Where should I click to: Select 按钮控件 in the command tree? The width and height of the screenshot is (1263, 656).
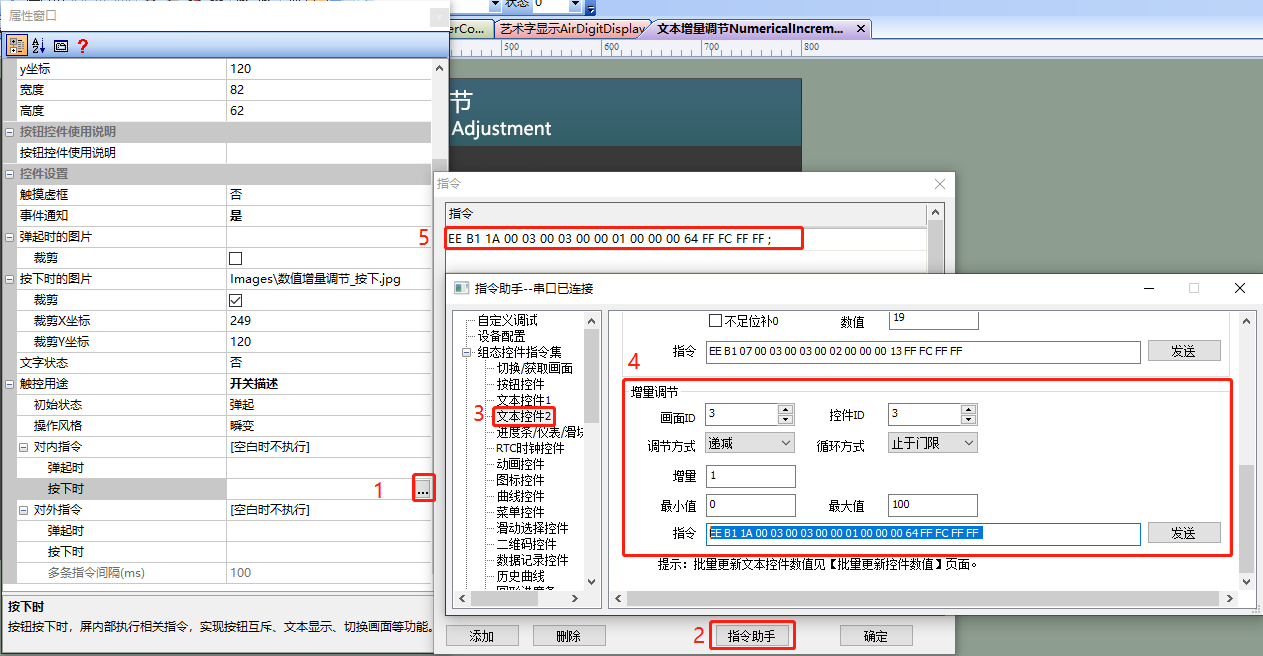(521, 384)
